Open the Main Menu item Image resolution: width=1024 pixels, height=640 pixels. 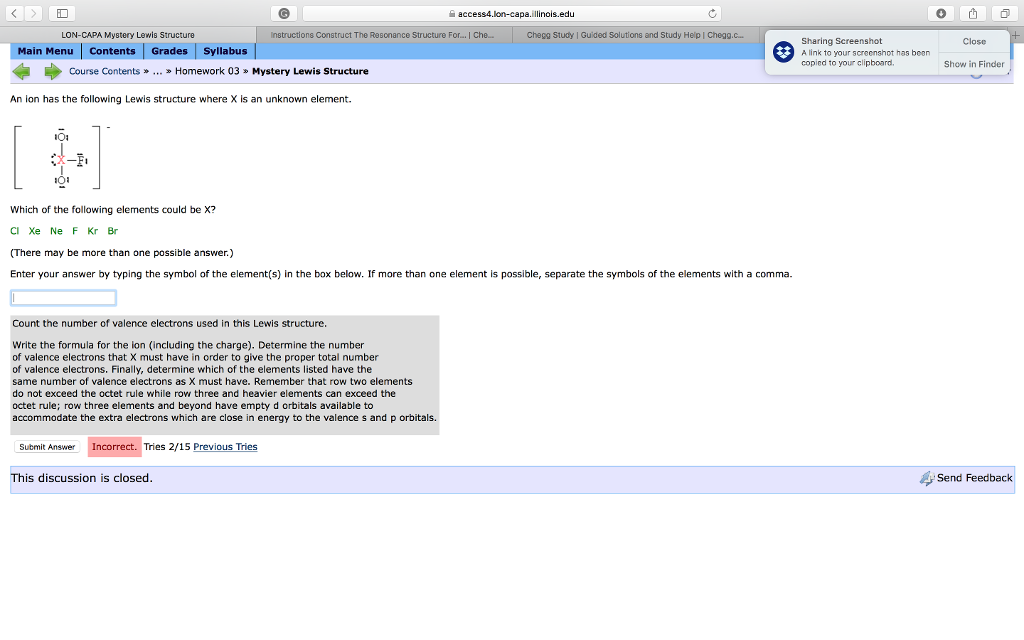(45, 50)
